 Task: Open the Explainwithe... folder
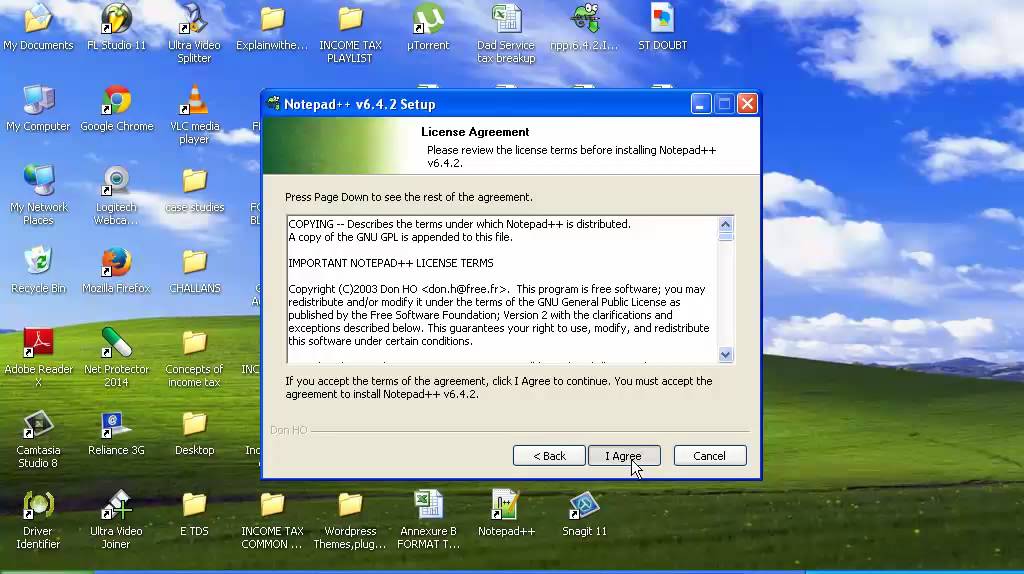click(272, 26)
